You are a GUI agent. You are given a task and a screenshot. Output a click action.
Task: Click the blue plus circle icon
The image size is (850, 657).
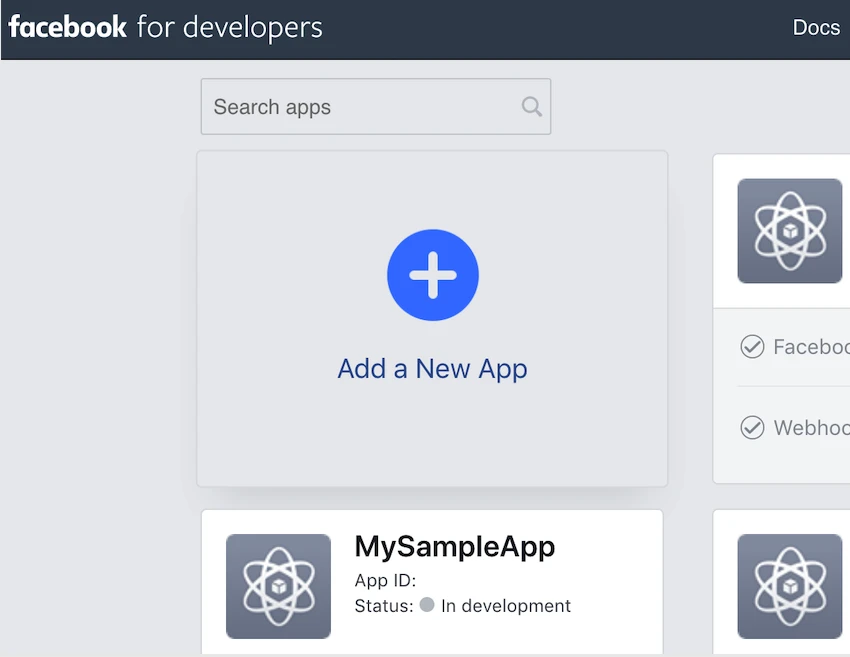click(433, 275)
